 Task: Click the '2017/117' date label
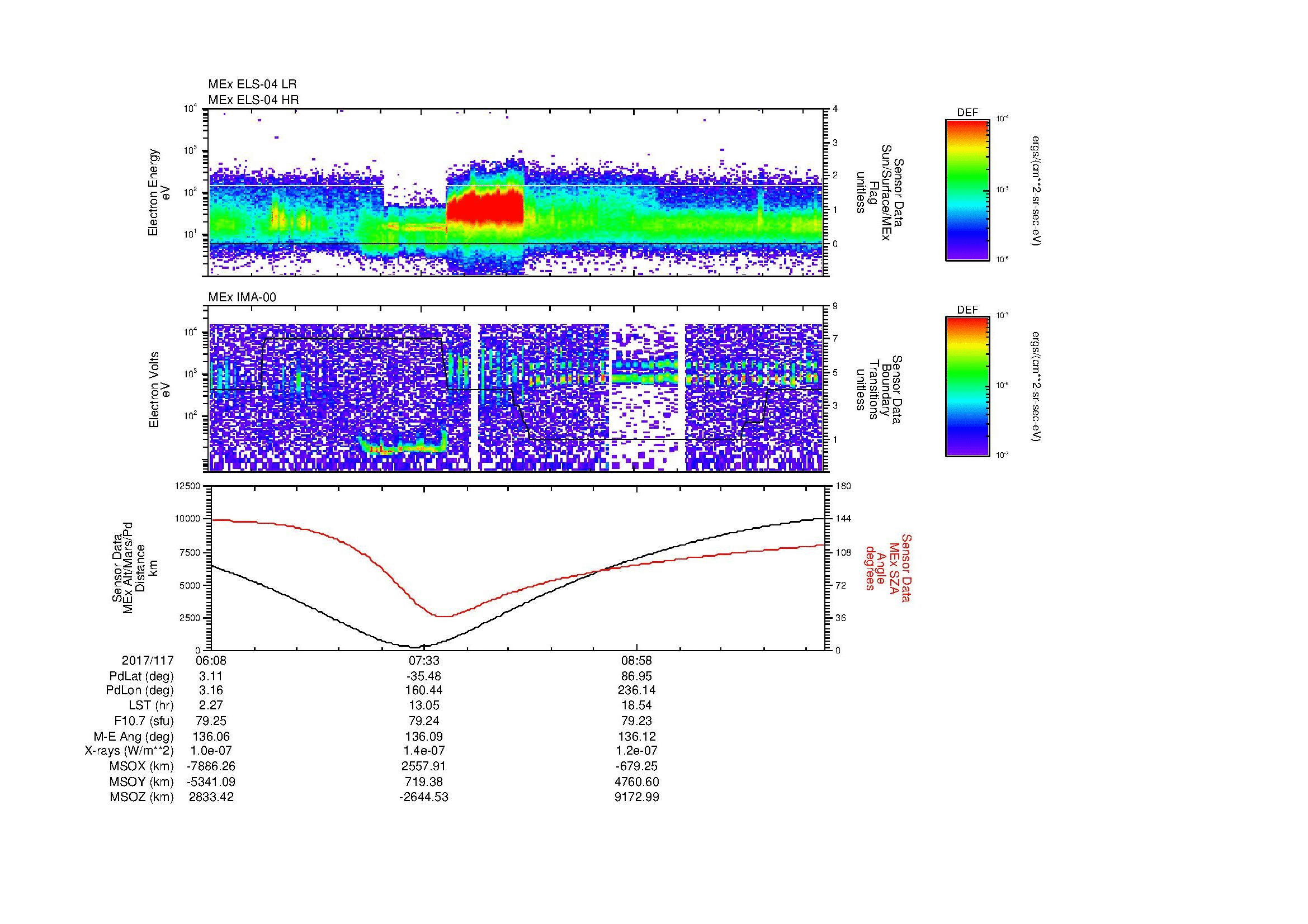pyautogui.click(x=148, y=661)
